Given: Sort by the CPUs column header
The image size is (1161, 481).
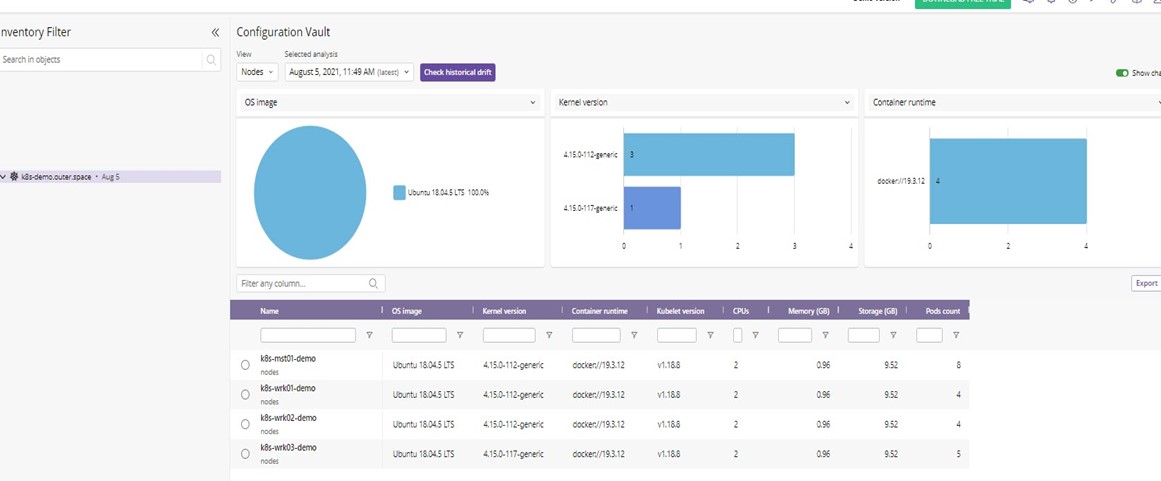Looking at the screenshot, I should 740,312.
